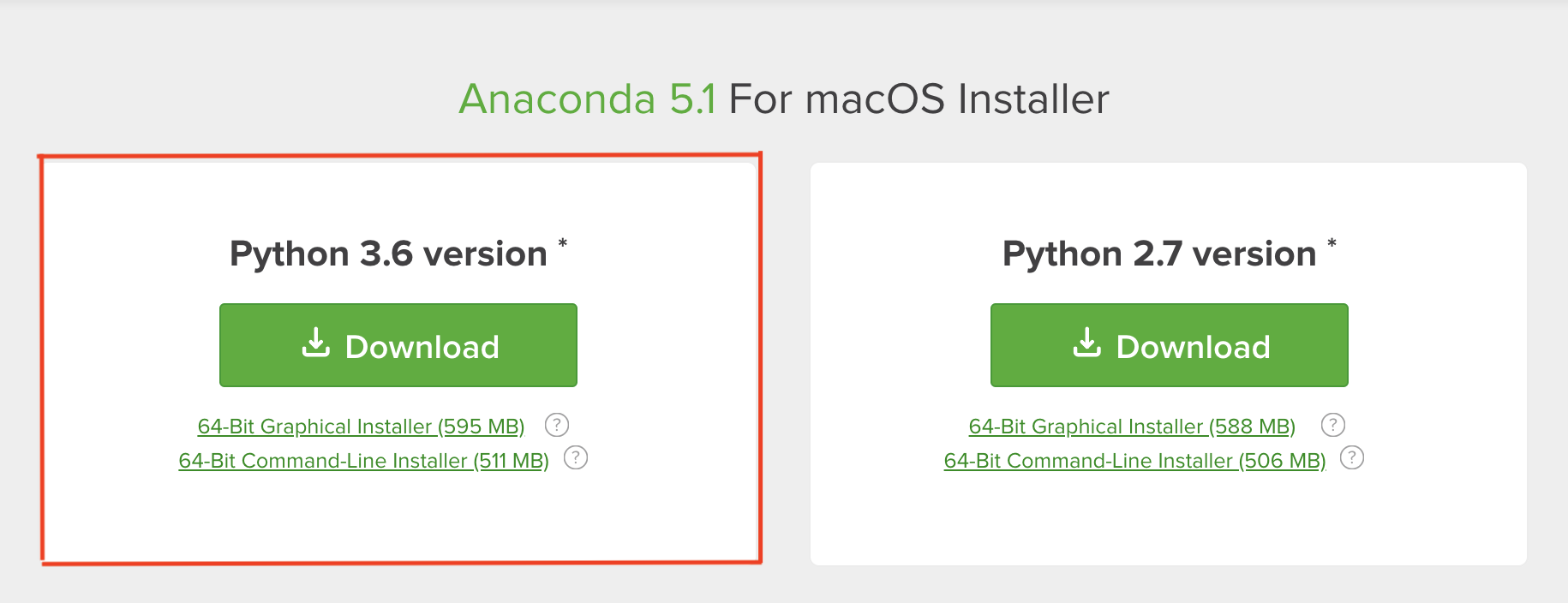Open the 64-Bit Graphical Installer (588 MB) link
1568x603 pixels.
[x=1132, y=427]
